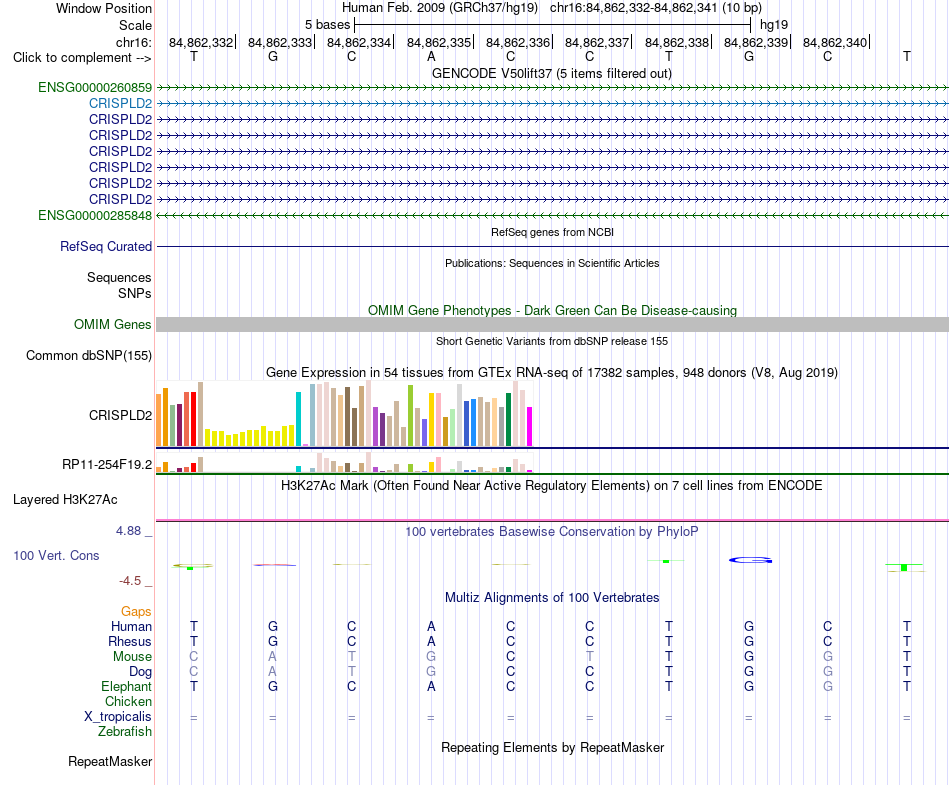
Task: Click the RP11-254F19.2 expression label
Action: point(107,465)
